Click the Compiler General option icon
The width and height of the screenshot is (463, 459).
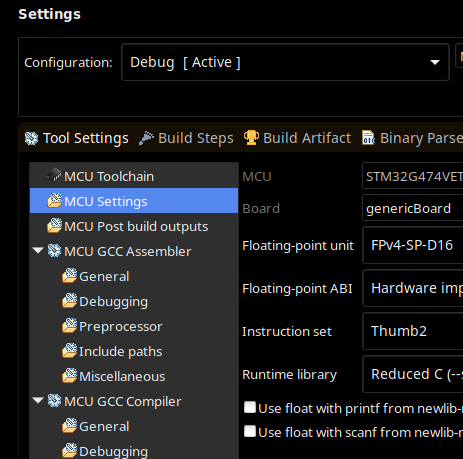(69, 425)
